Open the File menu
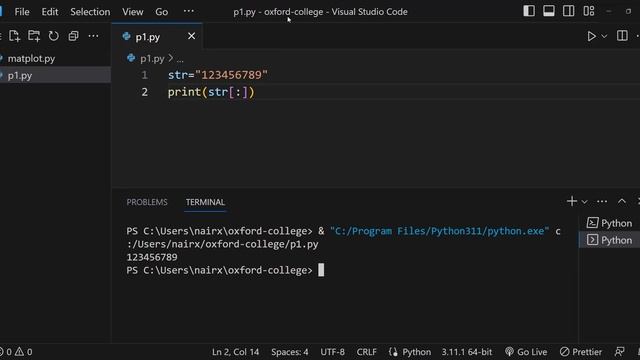This screenshot has height=360, width=640. [x=22, y=12]
